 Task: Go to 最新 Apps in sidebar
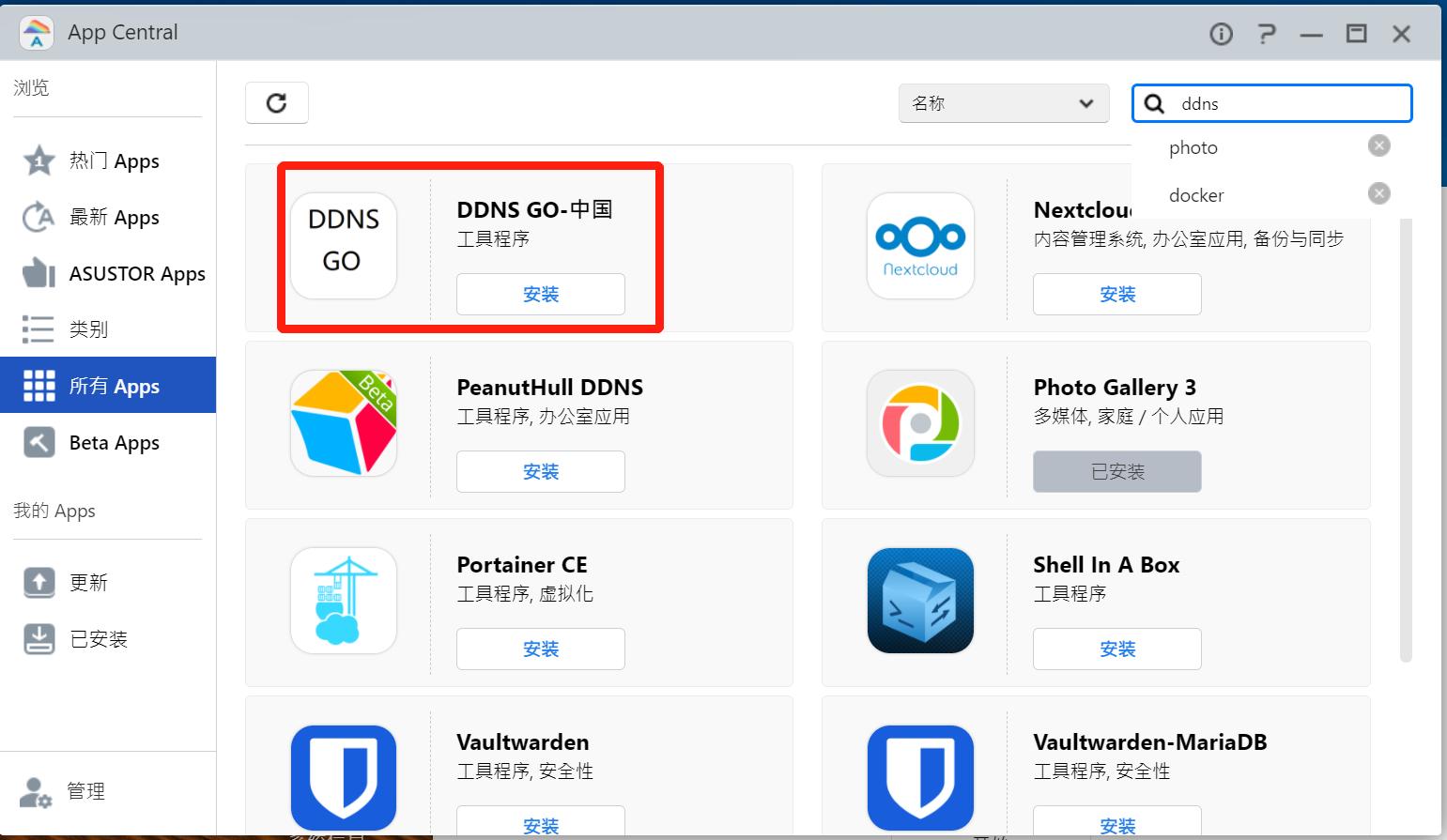click(x=108, y=218)
